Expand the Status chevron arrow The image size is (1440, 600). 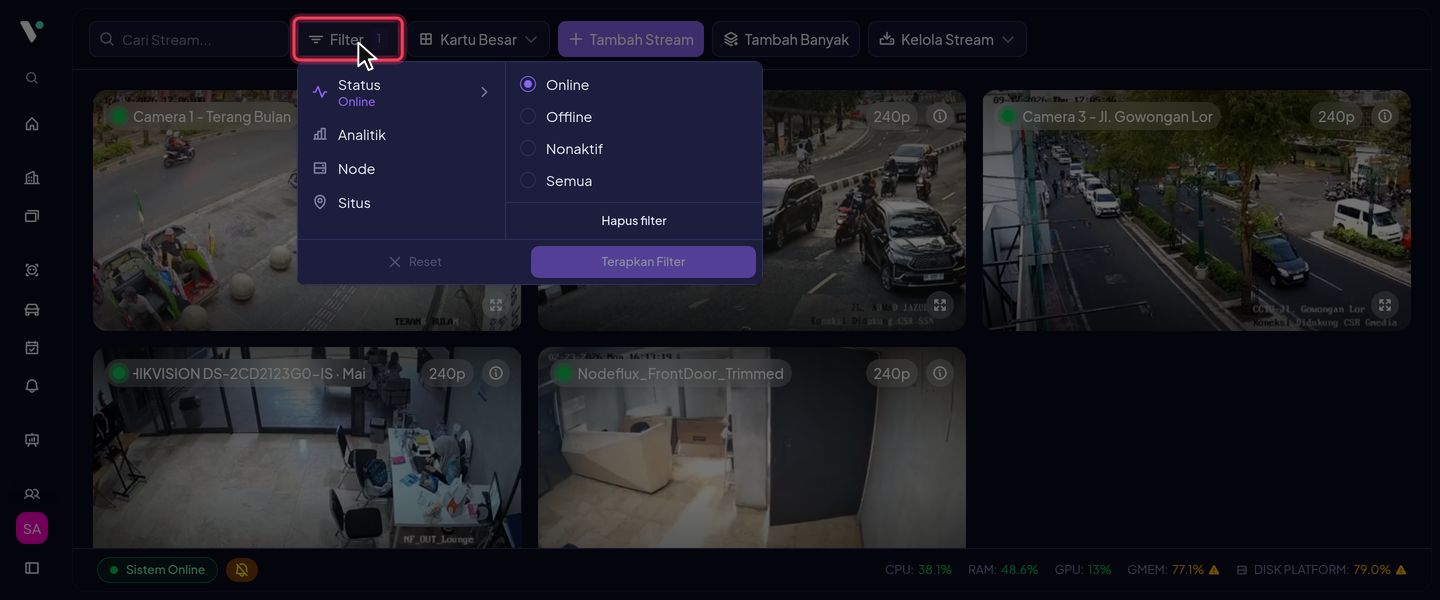click(x=484, y=92)
